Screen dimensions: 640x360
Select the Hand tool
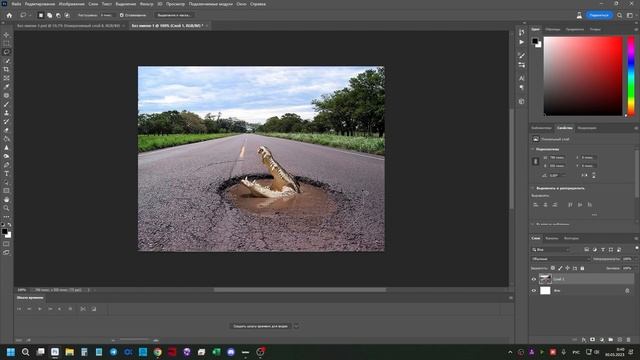click(x=6, y=200)
